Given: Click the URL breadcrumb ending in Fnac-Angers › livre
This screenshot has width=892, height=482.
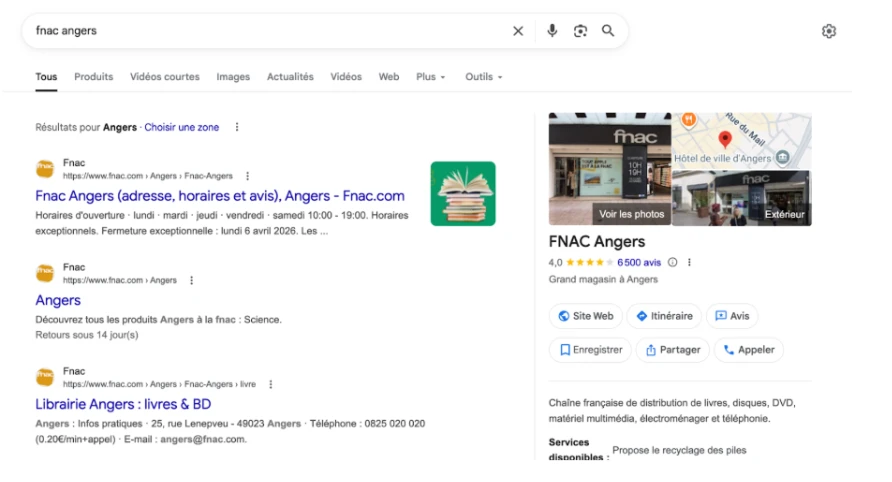Looking at the screenshot, I should (x=159, y=384).
